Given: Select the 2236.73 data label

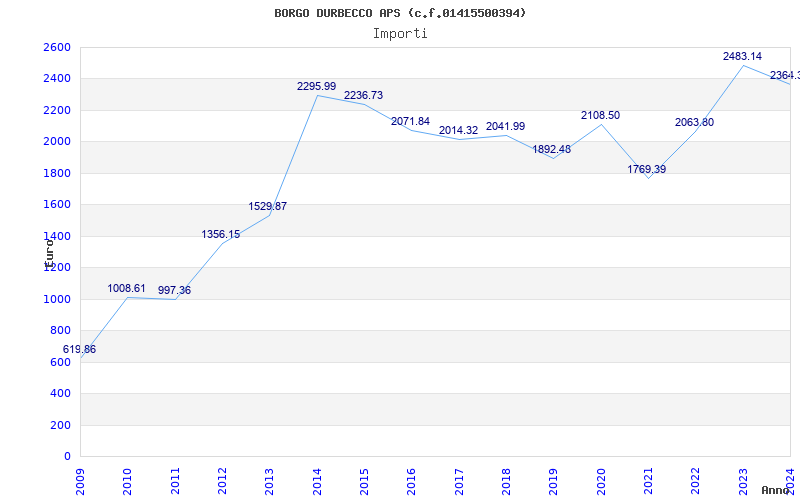Looking at the screenshot, I should point(363,95).
